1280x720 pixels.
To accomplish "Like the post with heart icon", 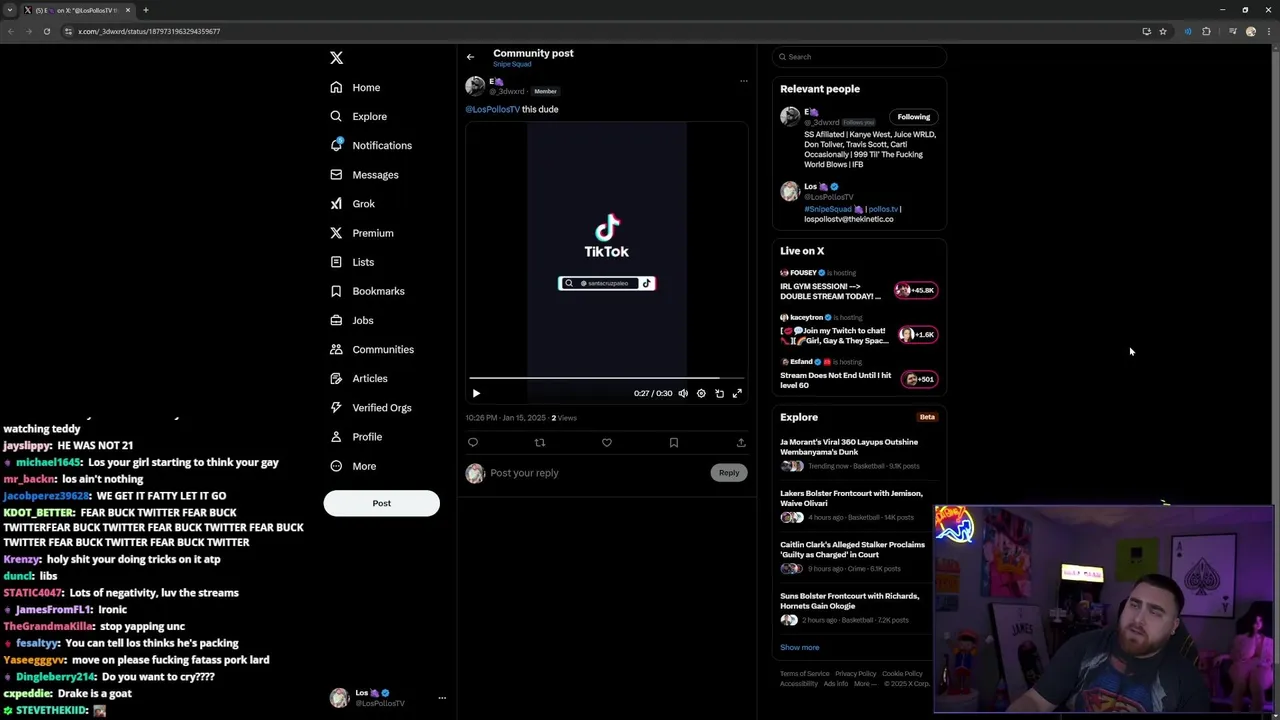I will tap(607, 442).
